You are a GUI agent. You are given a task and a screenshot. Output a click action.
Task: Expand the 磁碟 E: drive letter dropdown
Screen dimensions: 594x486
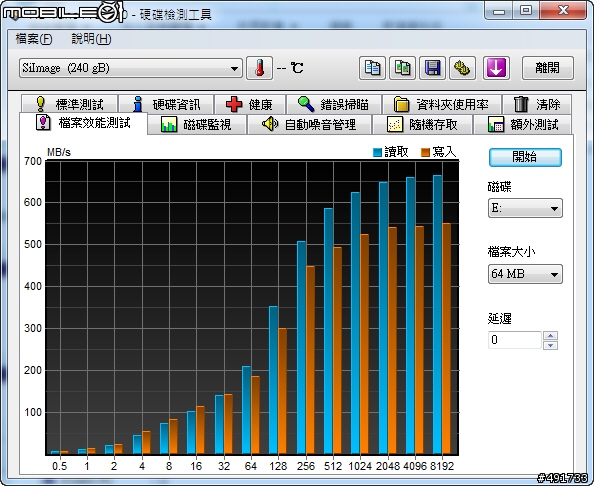click(x=525, y=208)
